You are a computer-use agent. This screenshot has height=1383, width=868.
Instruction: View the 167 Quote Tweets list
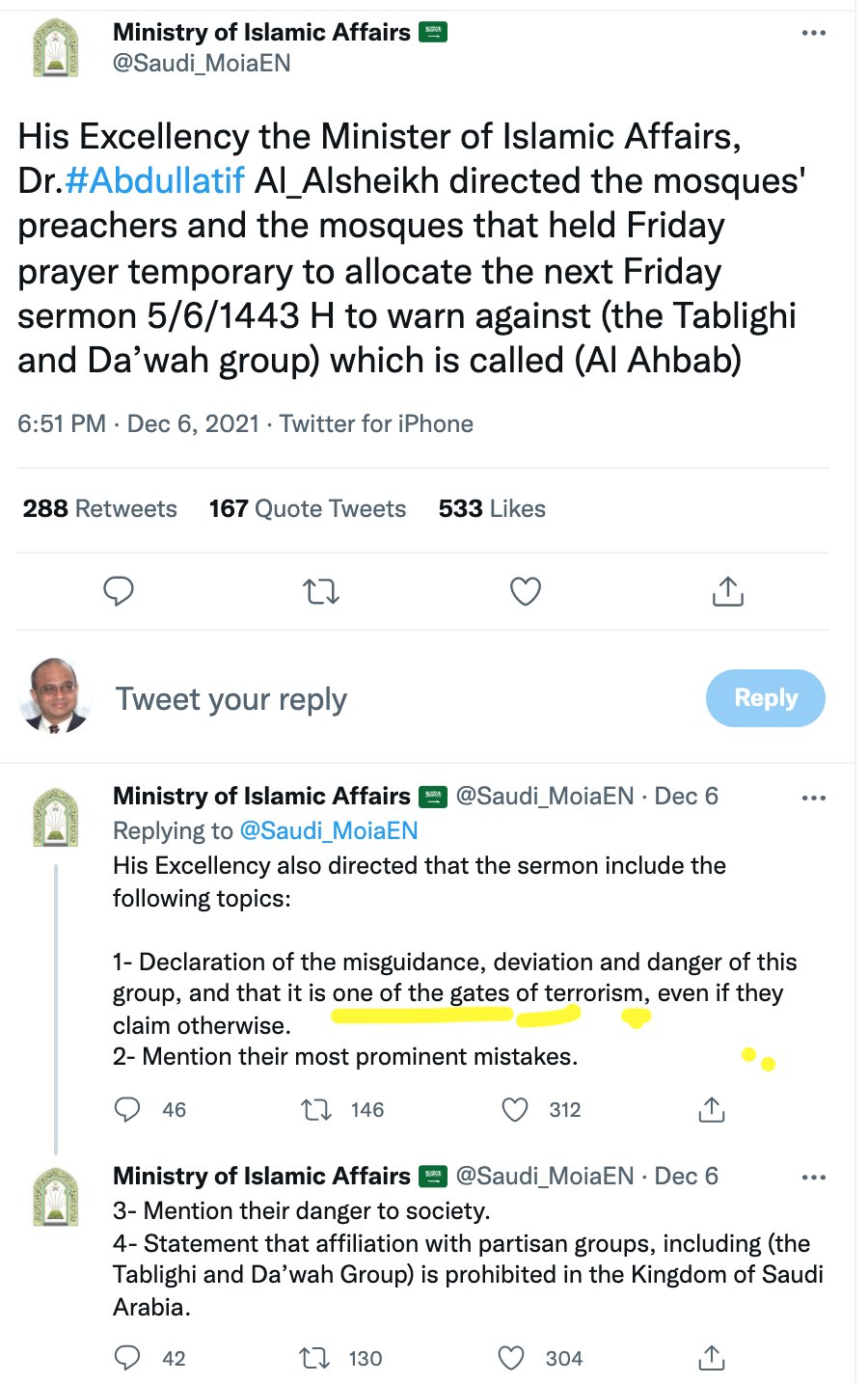coord(307,508)
